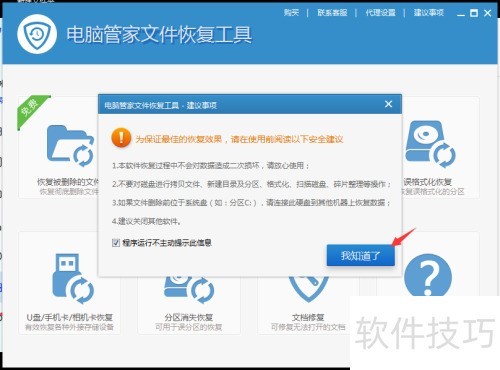This screenshot has width=500, height=370.
Task: Open the 购买 menu link
Action: [291, 13]
